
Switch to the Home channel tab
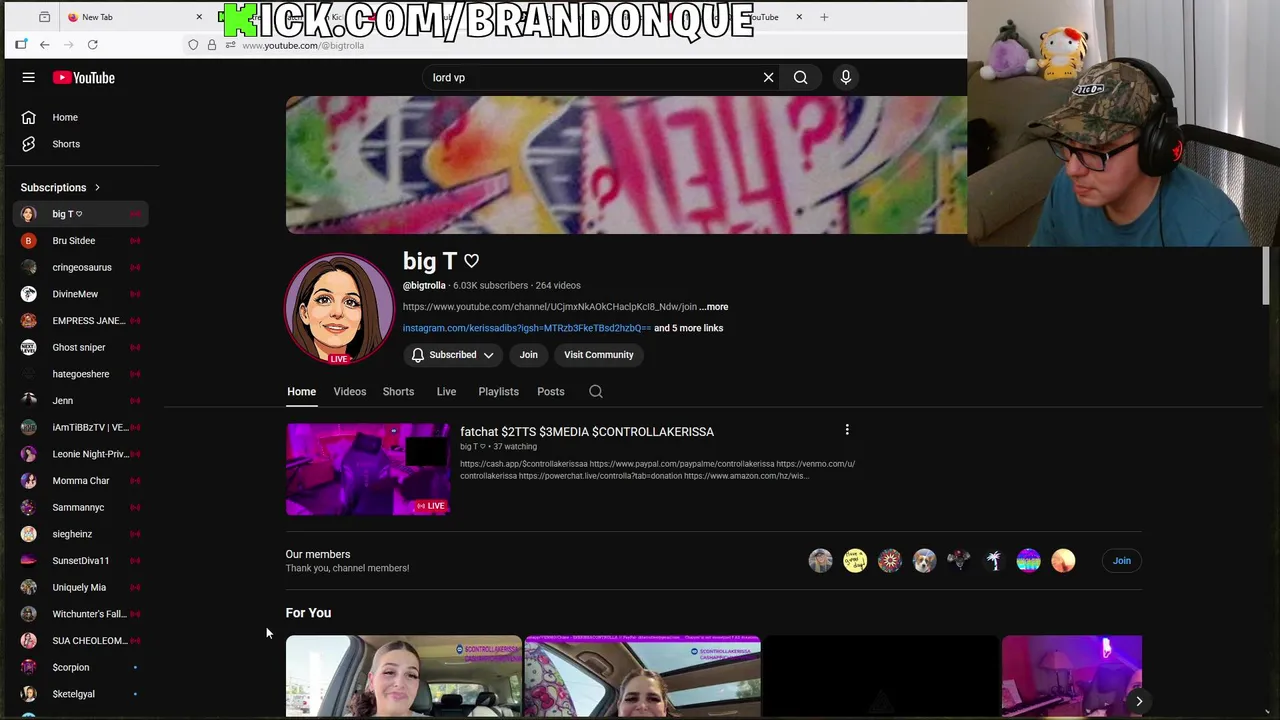click(x=301, y=392)
